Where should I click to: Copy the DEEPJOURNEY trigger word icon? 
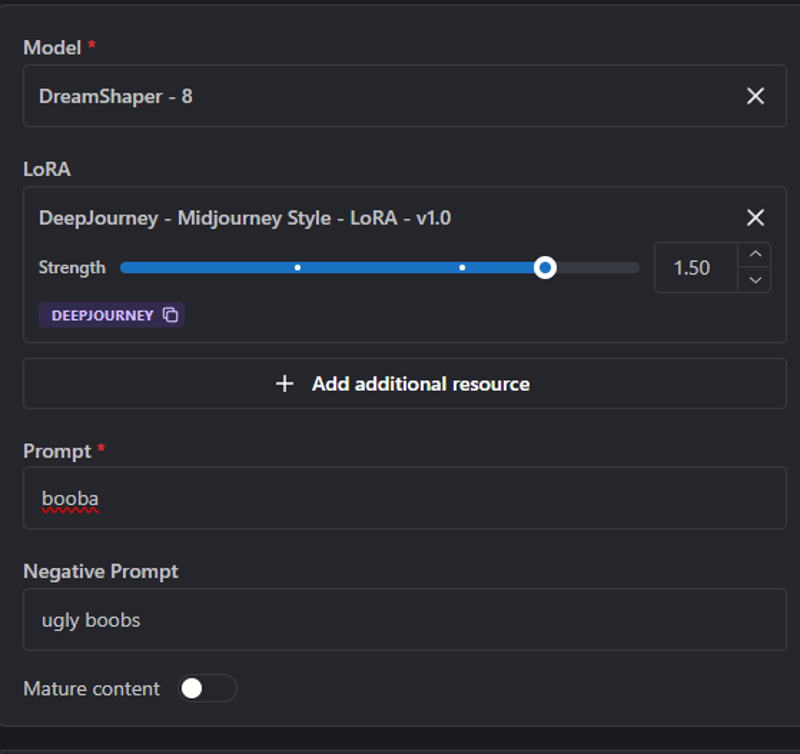coord(170,315)
